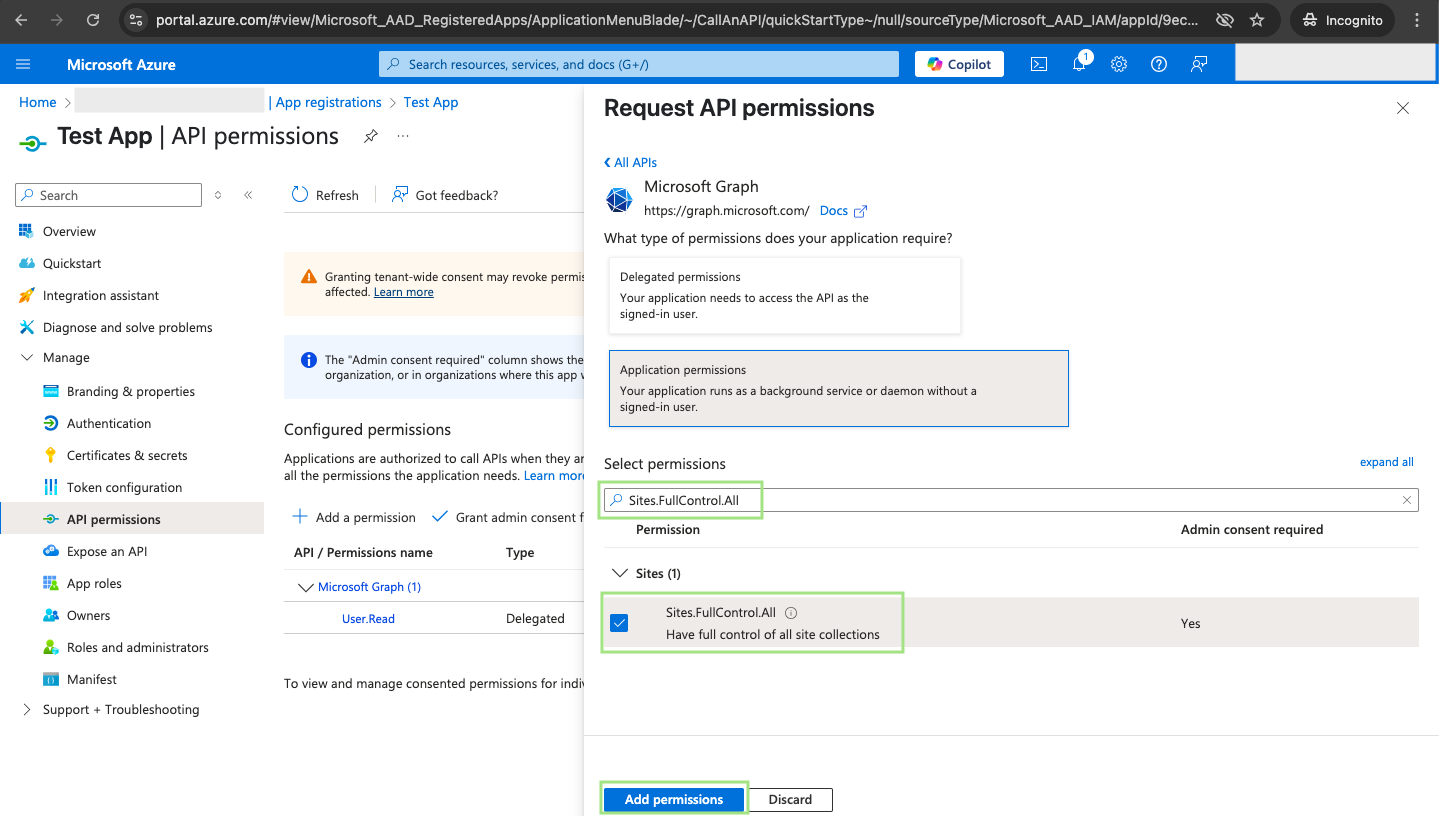This screenshot has height=816, width=1439.
Task: Click Add a permission
Action: (353, 517)
